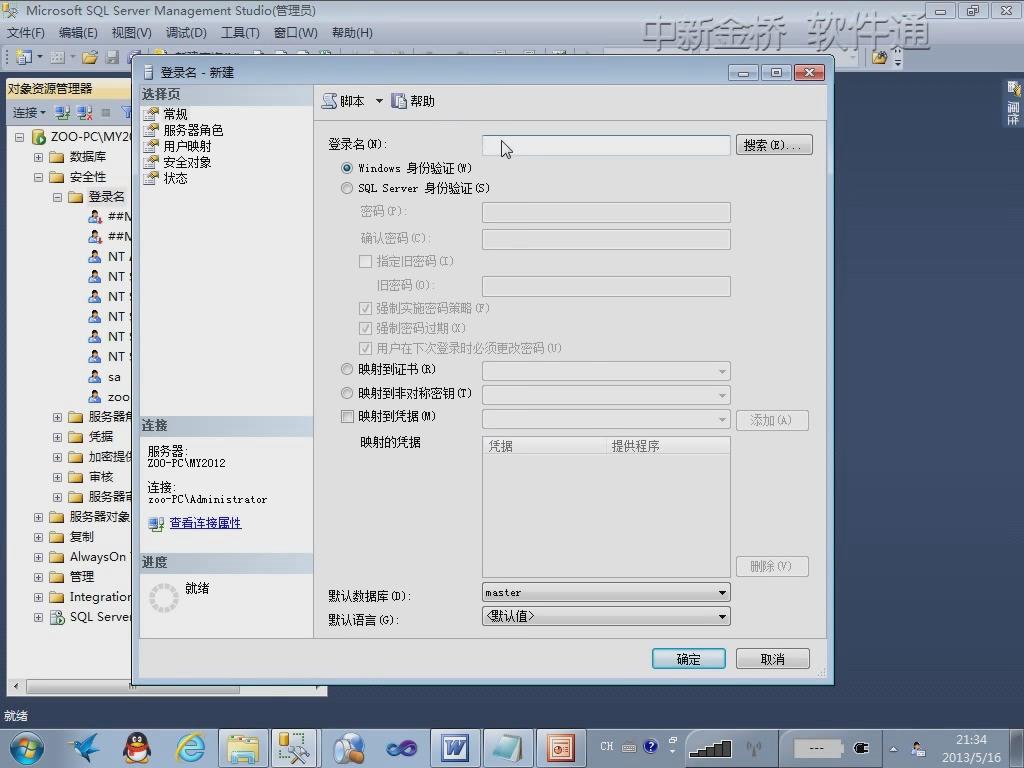
Task: Click the connection properties icon
Action: (156, 524)
